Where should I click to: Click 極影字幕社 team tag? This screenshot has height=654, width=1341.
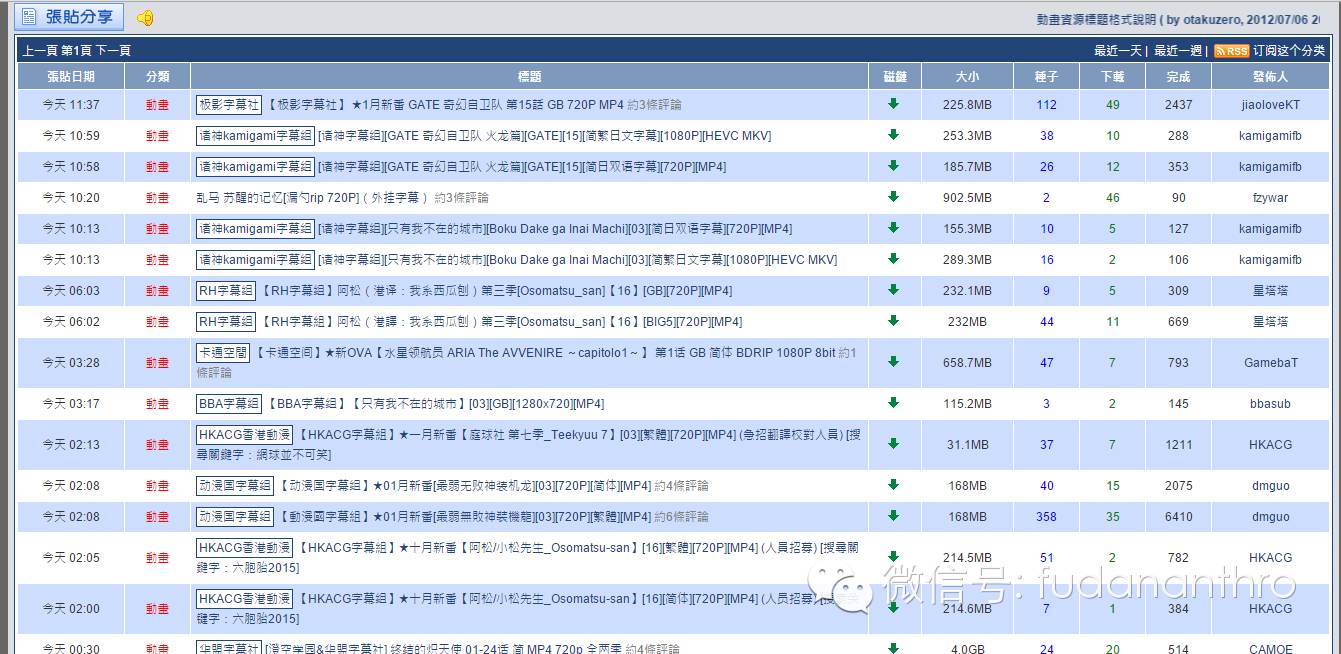pos(229,104)
